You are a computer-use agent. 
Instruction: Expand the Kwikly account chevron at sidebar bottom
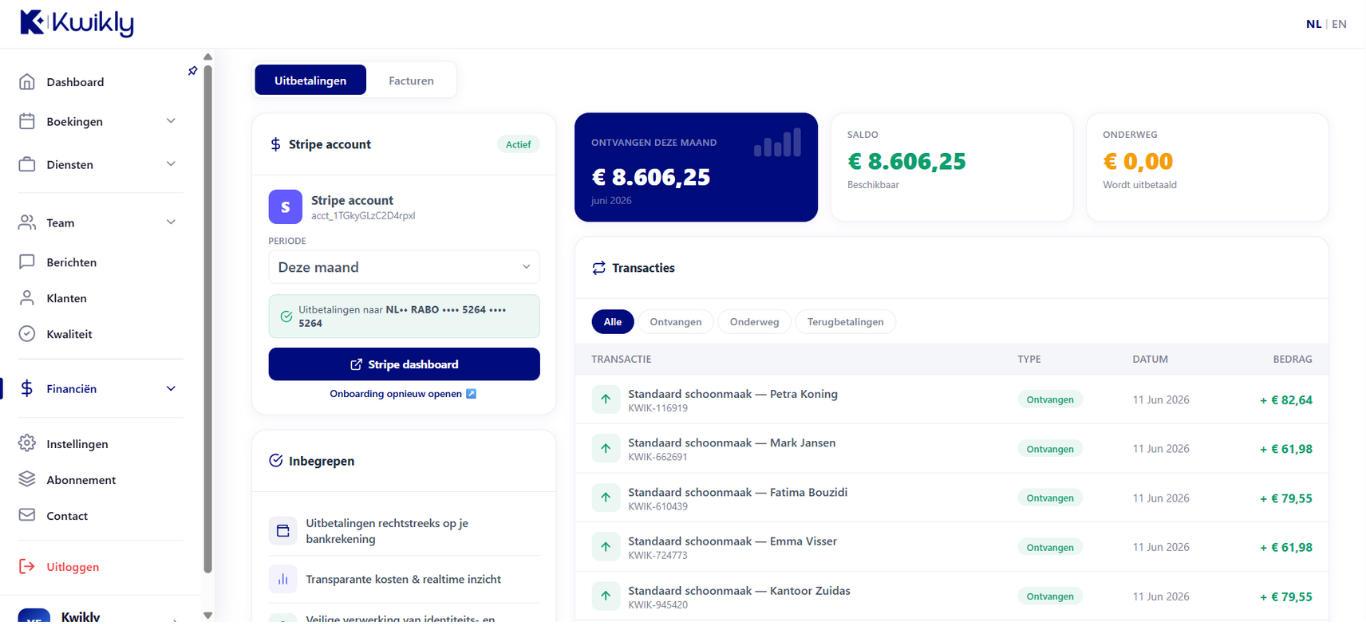point(176,620)
